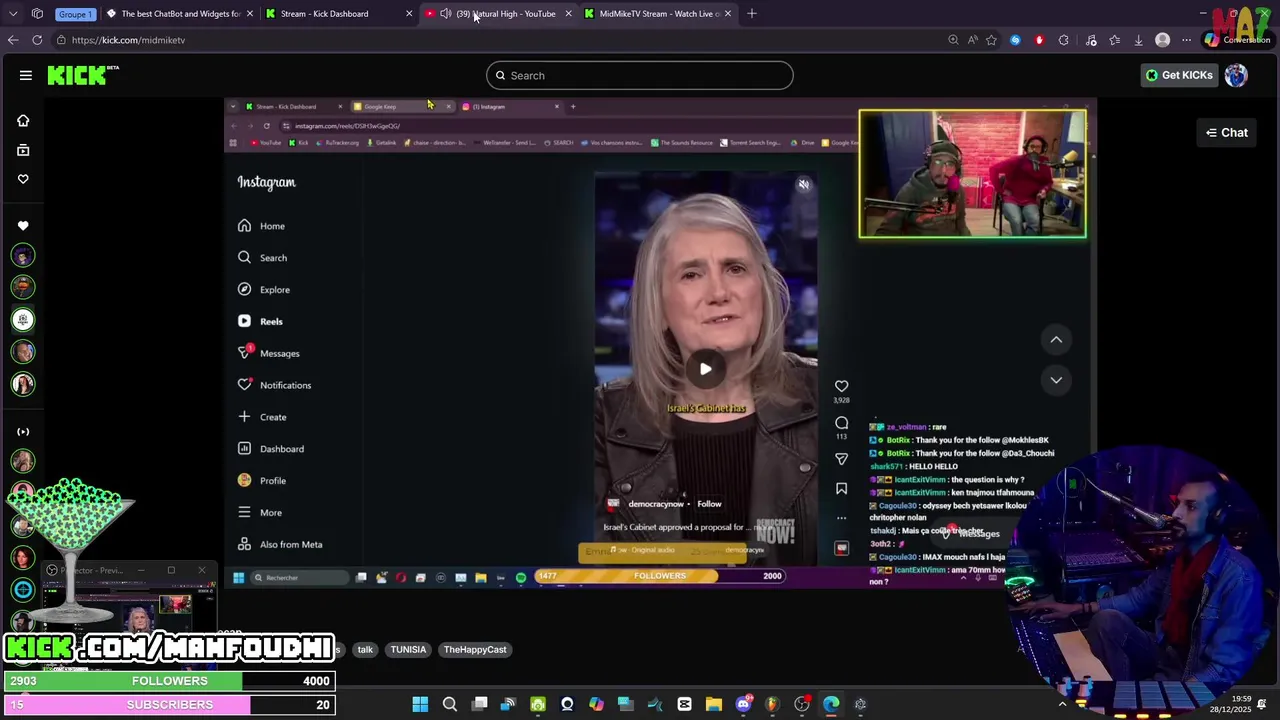Click Explore in streamed Instagram sidebar
Image resolution: width=1280 pixels, height=720 pixels.
tap(264, 290)
